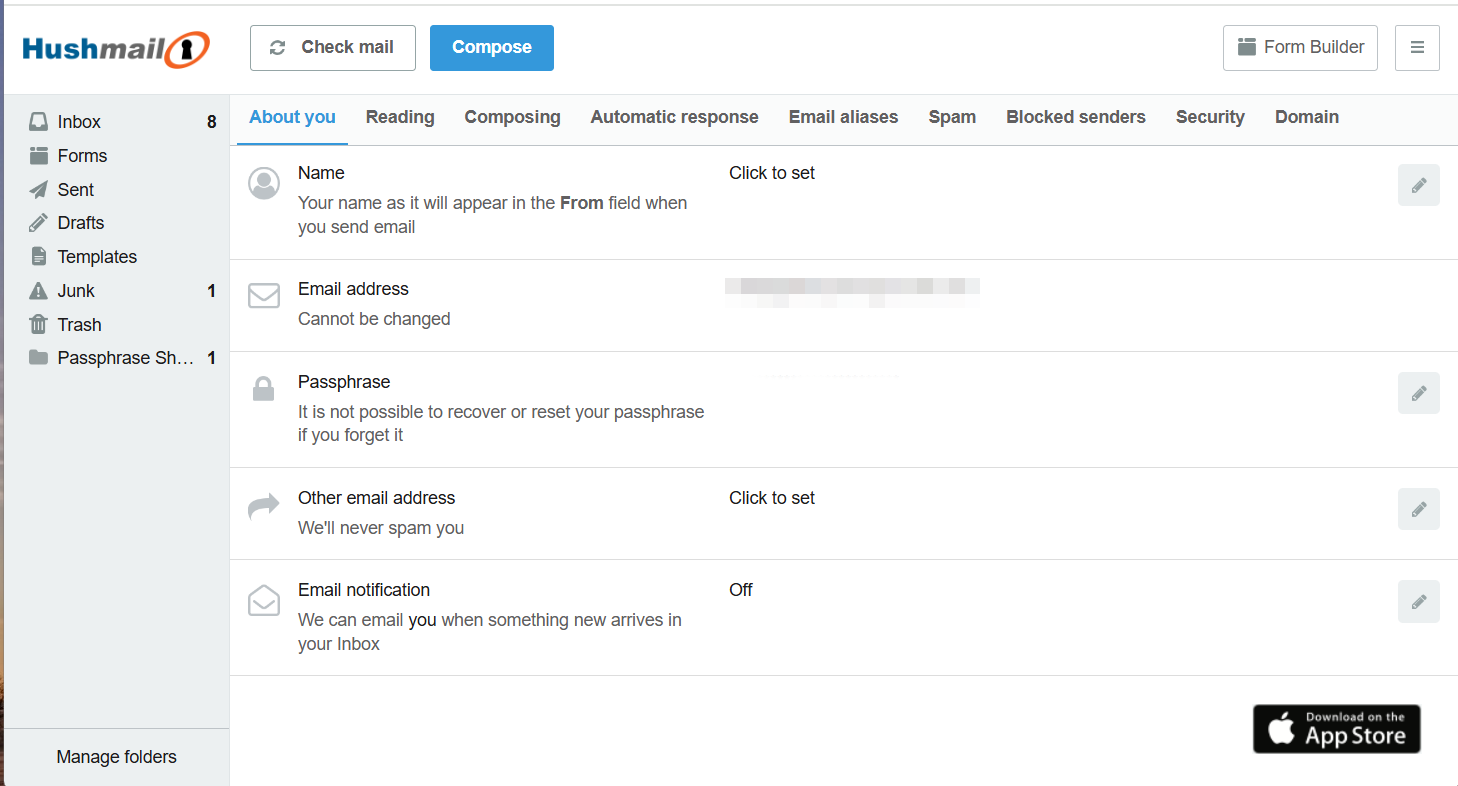Click the Passphrase padlock icon

pyautogui.click(x=263, y=389)
